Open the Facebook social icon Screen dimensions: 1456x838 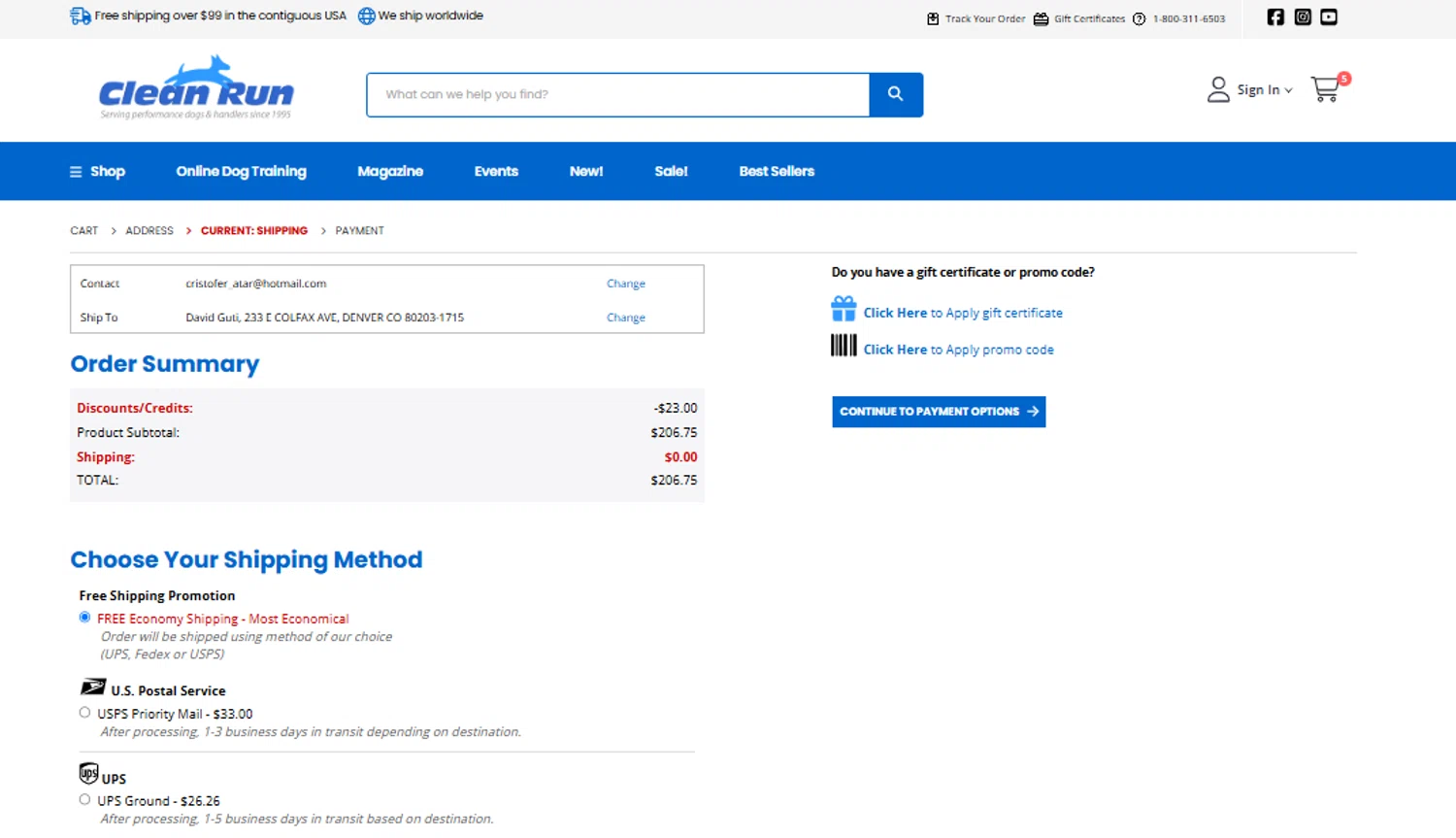click(1275, 17)
